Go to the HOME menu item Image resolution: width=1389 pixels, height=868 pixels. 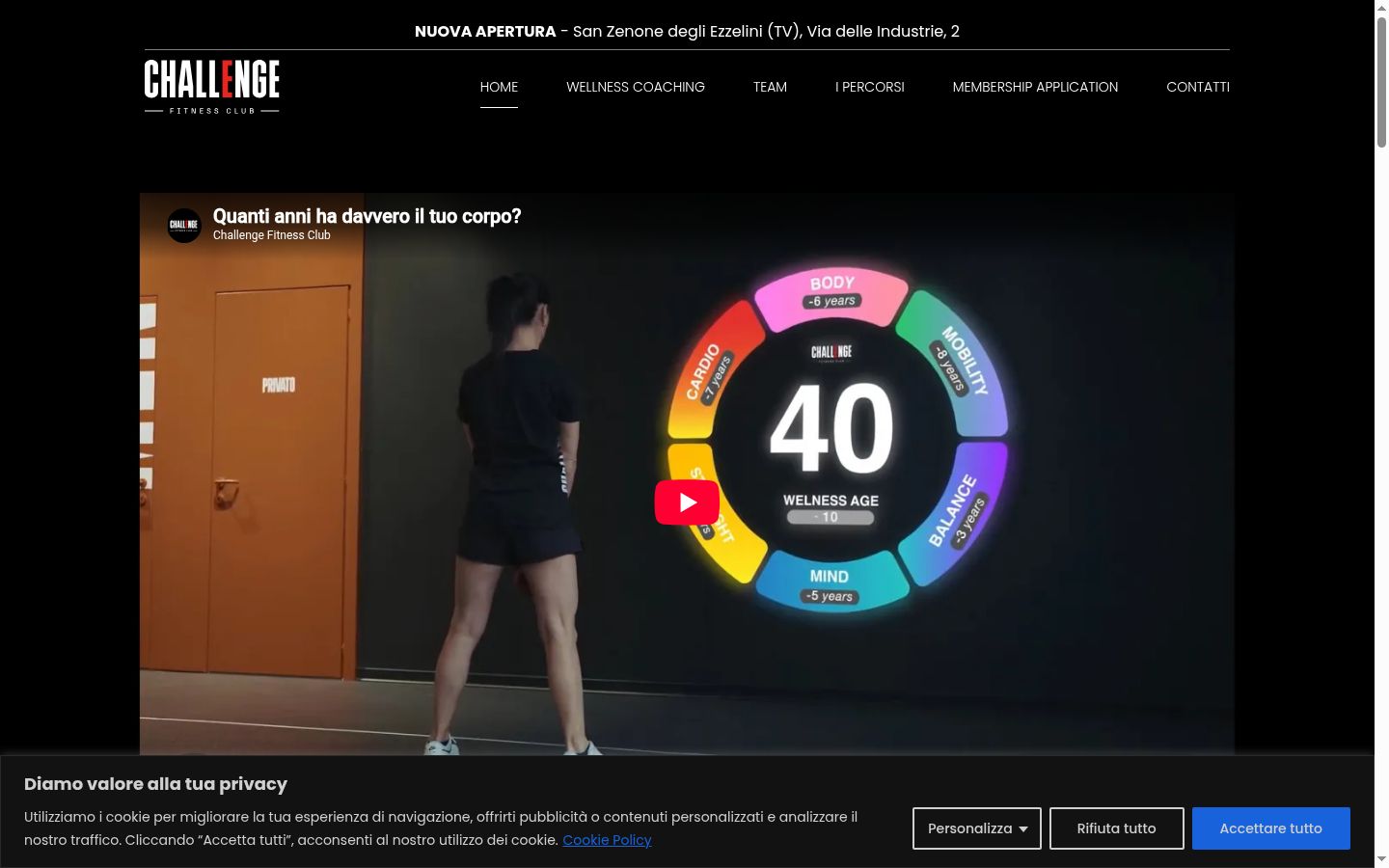499,87
